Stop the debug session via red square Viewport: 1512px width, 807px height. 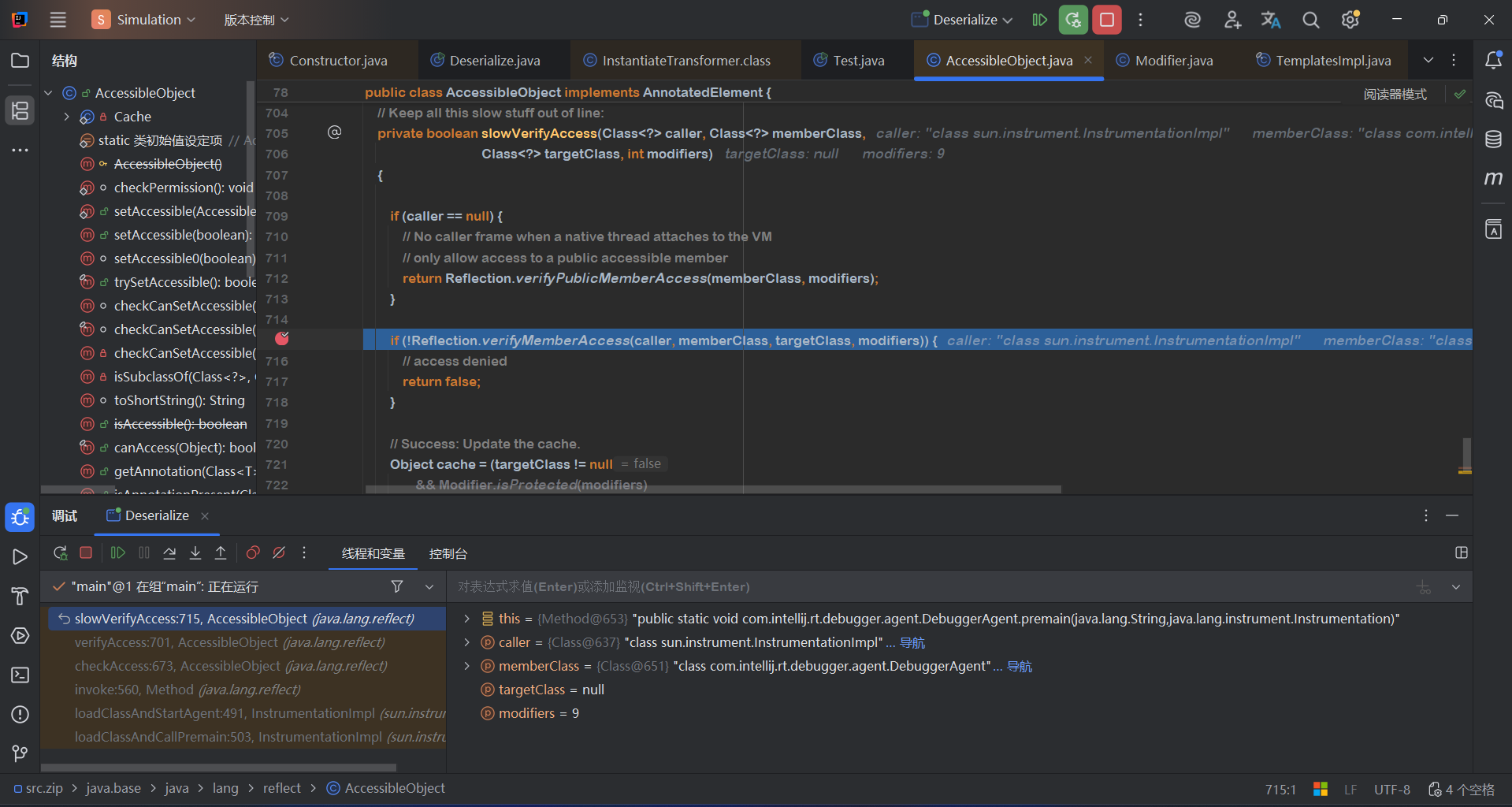pos(86,553)
